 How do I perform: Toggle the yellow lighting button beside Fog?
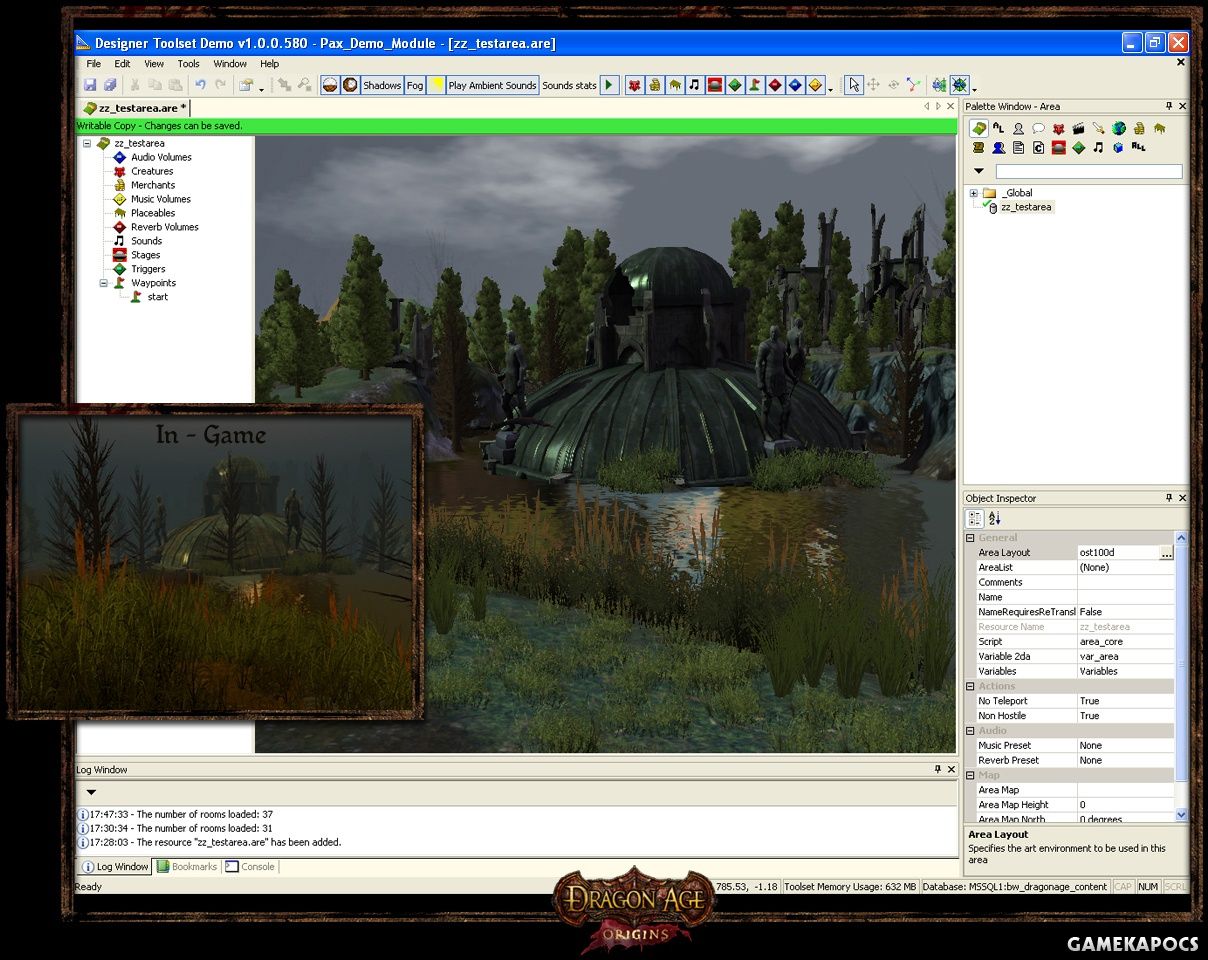[x=436, y=86]
